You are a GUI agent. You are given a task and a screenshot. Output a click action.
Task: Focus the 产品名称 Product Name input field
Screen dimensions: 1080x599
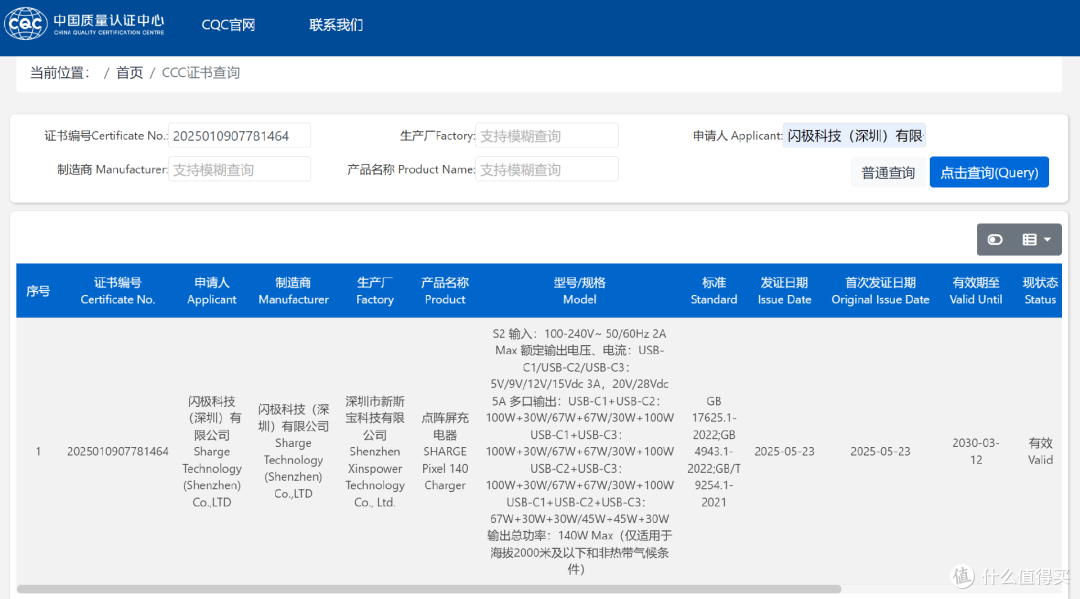547,169
